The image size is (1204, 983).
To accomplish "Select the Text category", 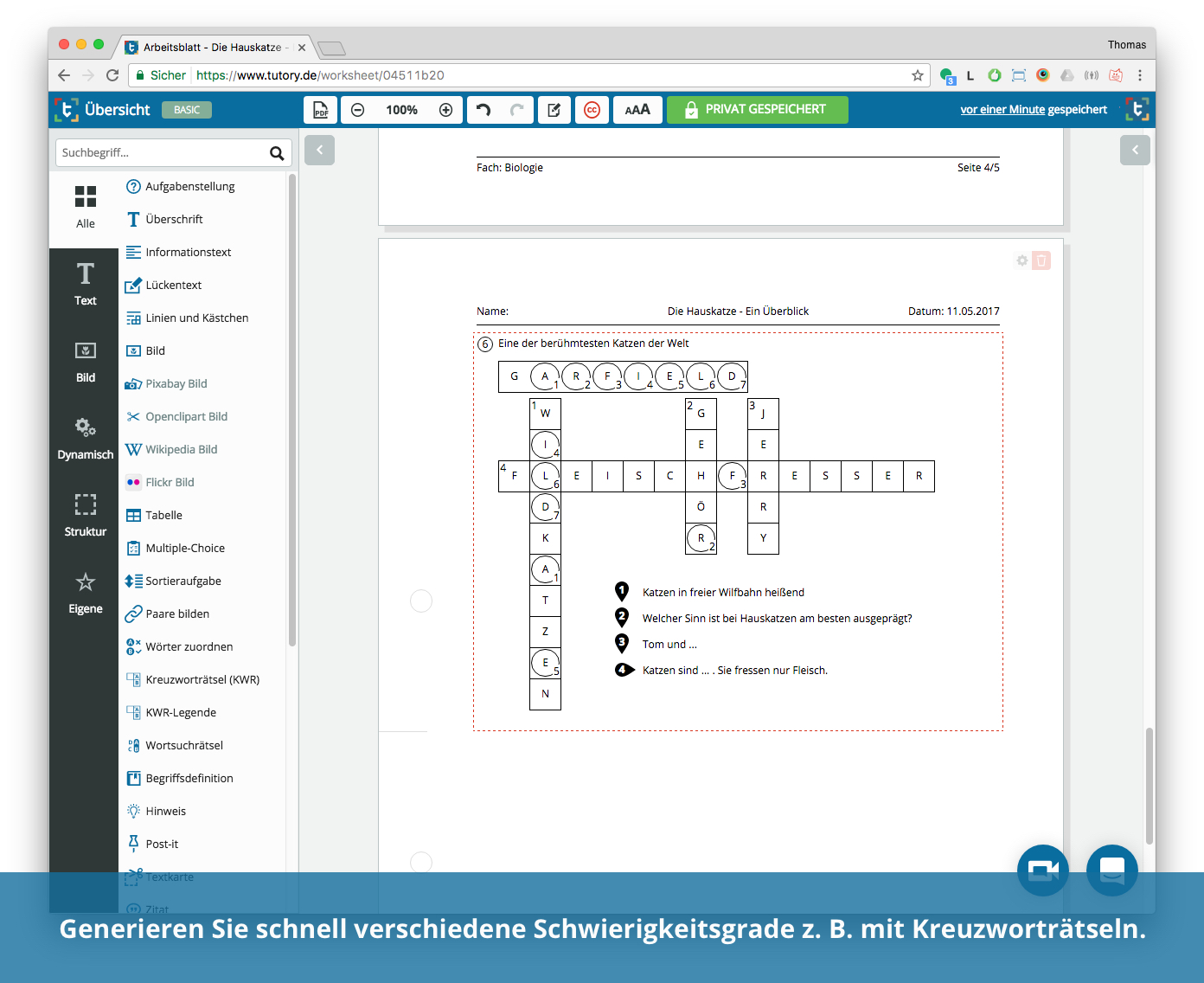I will pyautogui.click(x=85, y=285).
